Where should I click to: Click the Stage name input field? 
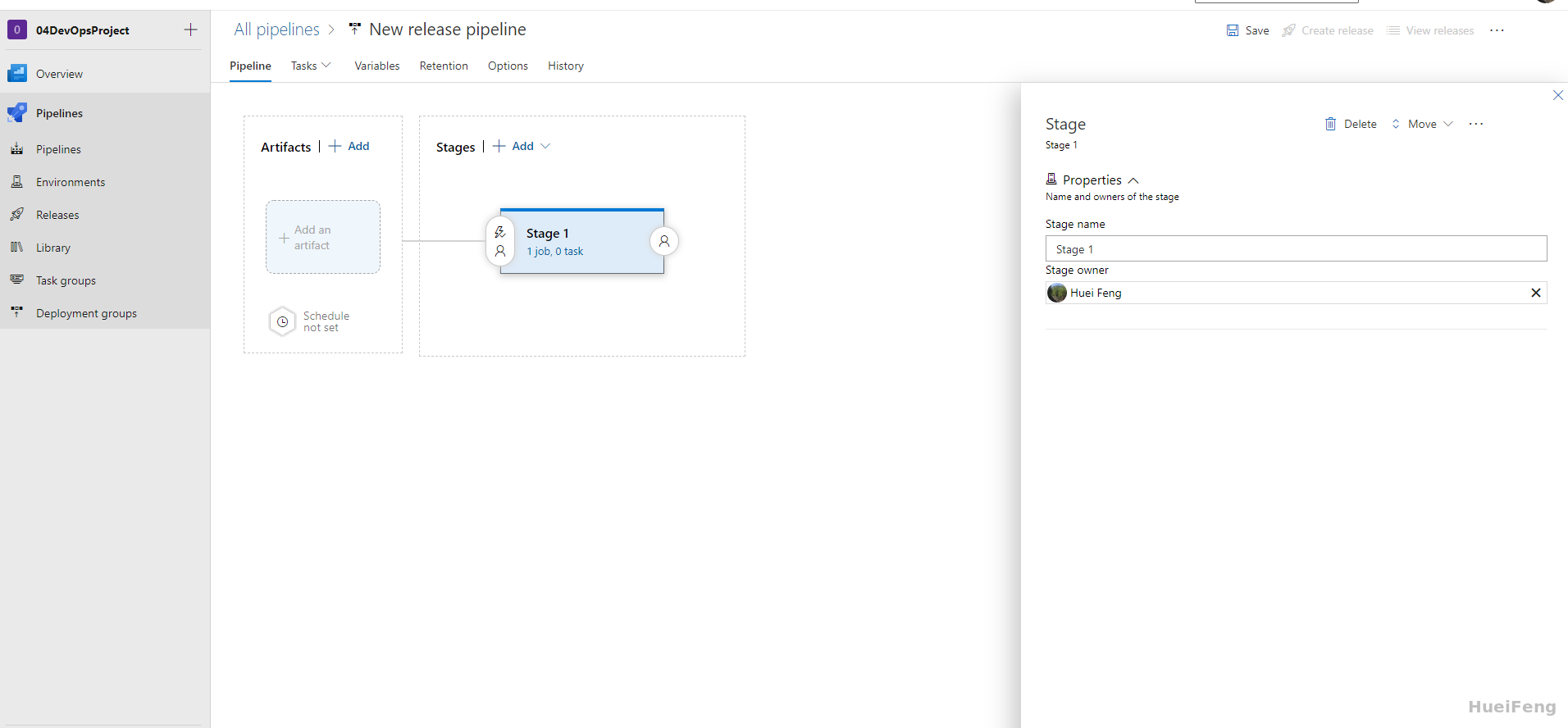click(x=1296, y=248)
